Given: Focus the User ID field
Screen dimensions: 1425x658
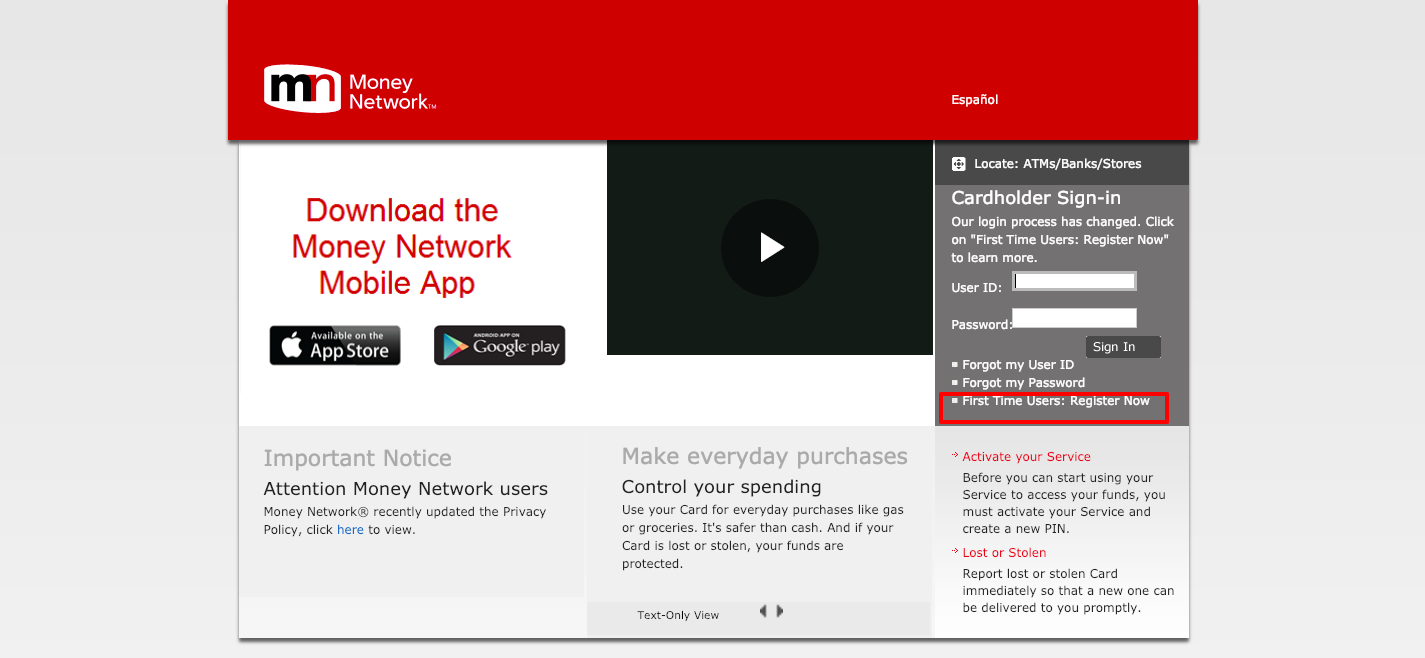Looking at the screenshot, I should [1074, 281].
